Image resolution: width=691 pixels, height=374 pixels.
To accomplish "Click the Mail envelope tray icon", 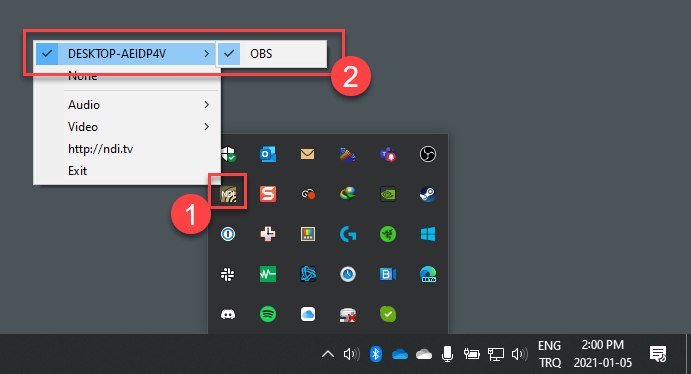I will pos(308,154).
